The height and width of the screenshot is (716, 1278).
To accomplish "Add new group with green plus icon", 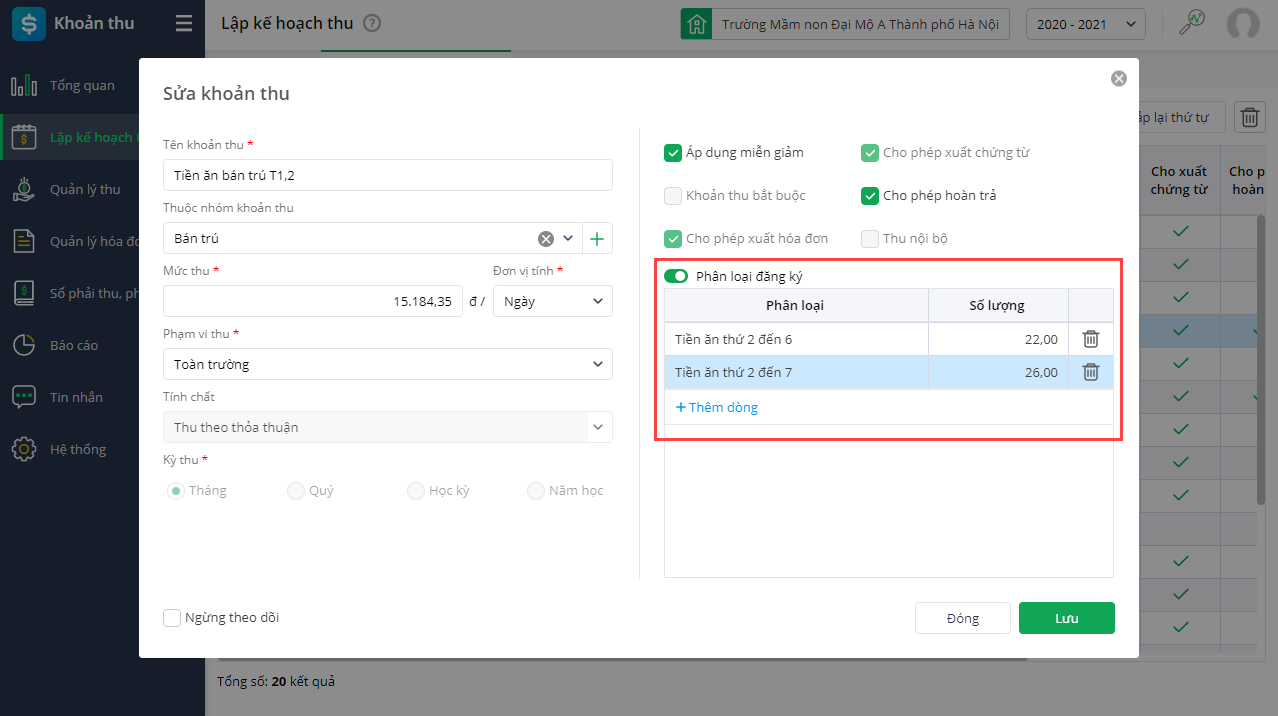I will (x=597, y=239).
